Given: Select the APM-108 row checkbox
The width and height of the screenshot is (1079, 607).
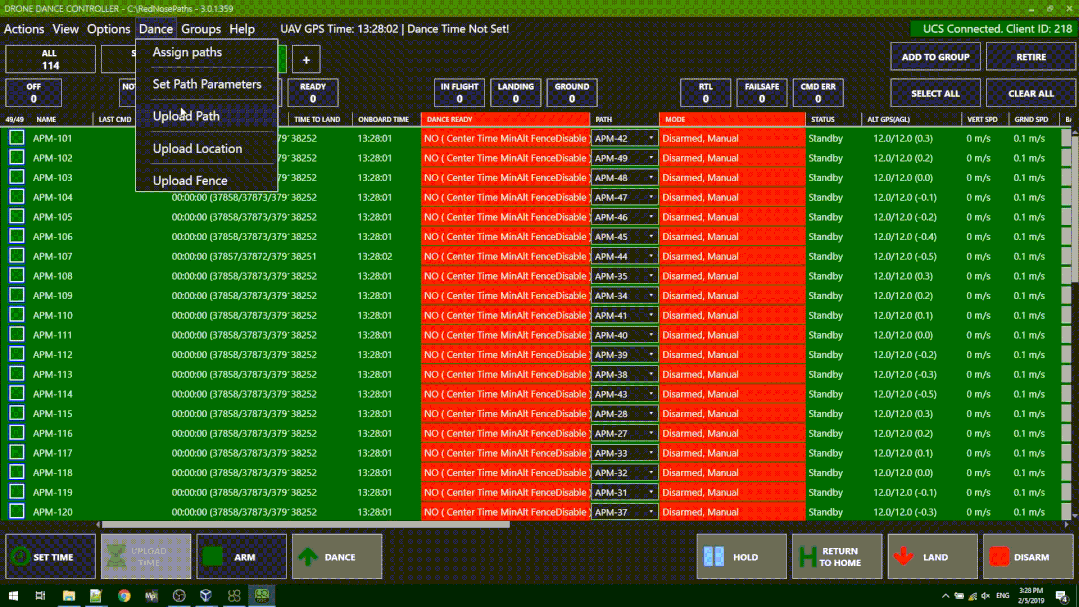Looking at the screenshot, I should [17, 276].
